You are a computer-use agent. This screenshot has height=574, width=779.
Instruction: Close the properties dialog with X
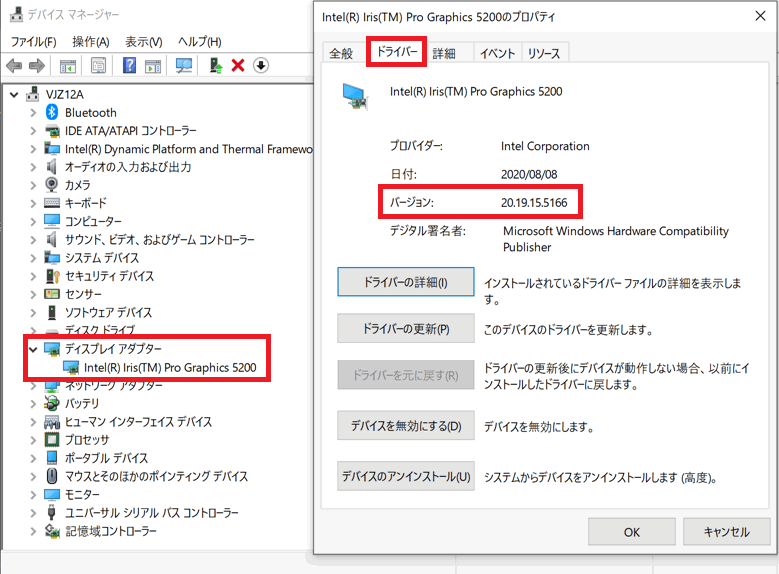click(760, 16)
